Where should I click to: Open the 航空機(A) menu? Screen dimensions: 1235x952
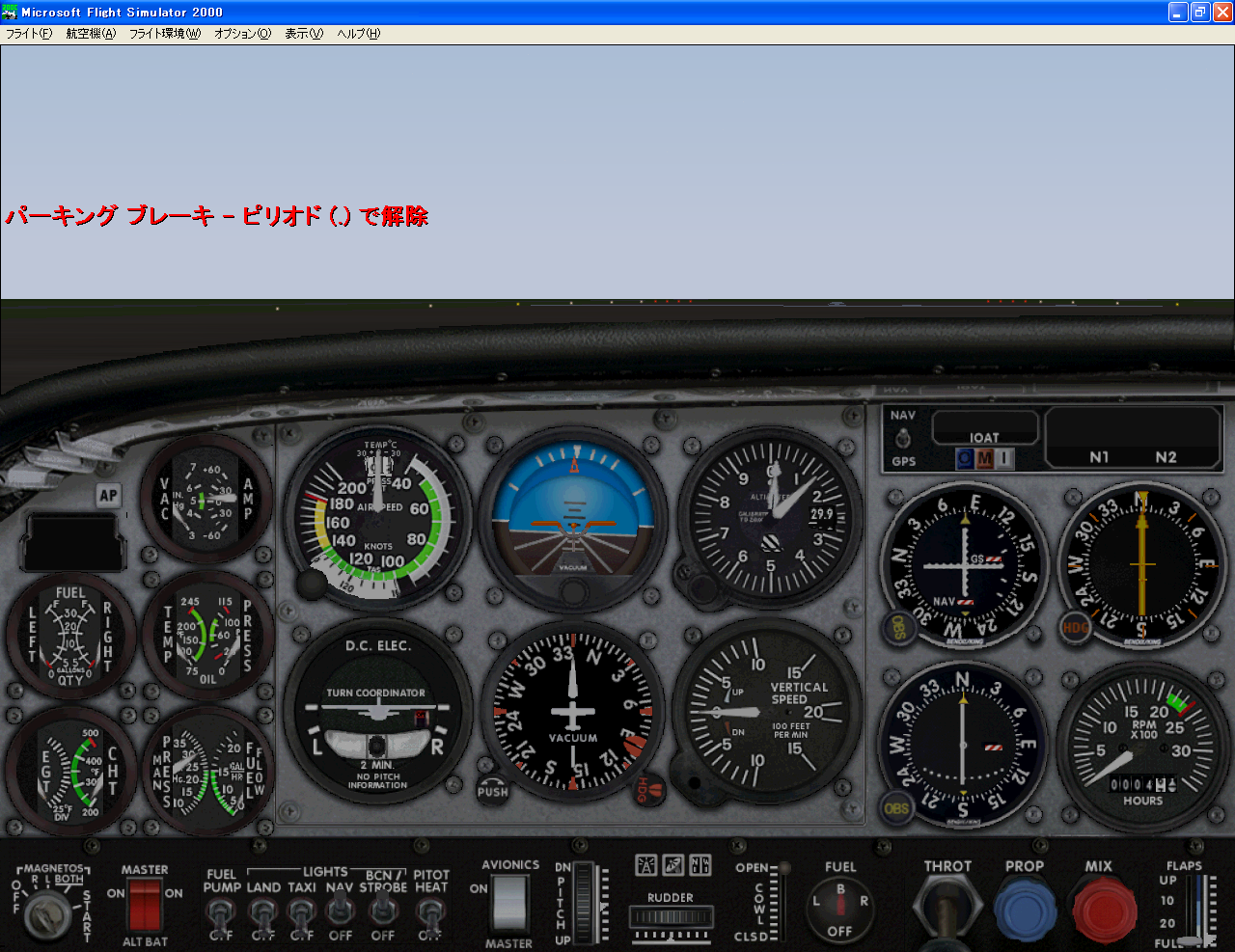tap(91, 34)
